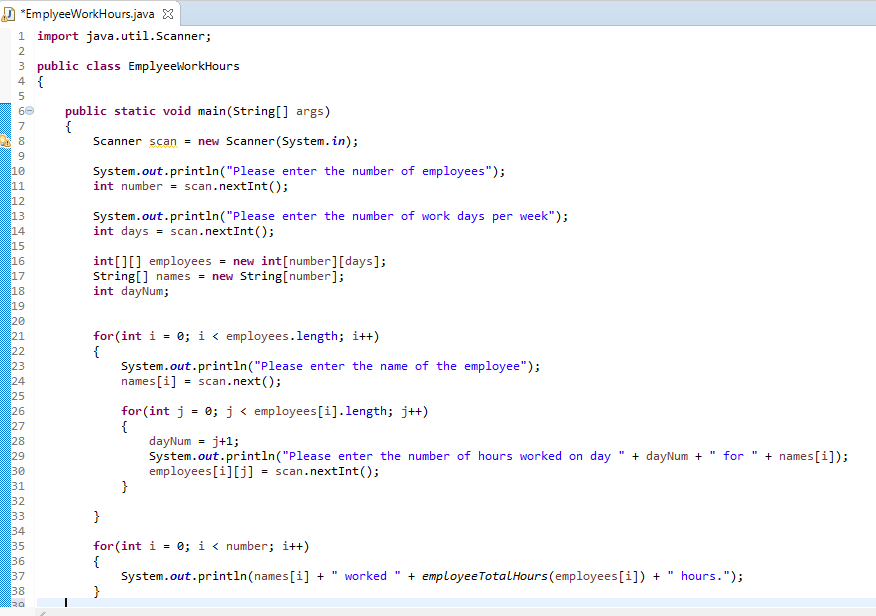Click the gutter margin beside line 35
876x616 pixels.
(7, 546)
